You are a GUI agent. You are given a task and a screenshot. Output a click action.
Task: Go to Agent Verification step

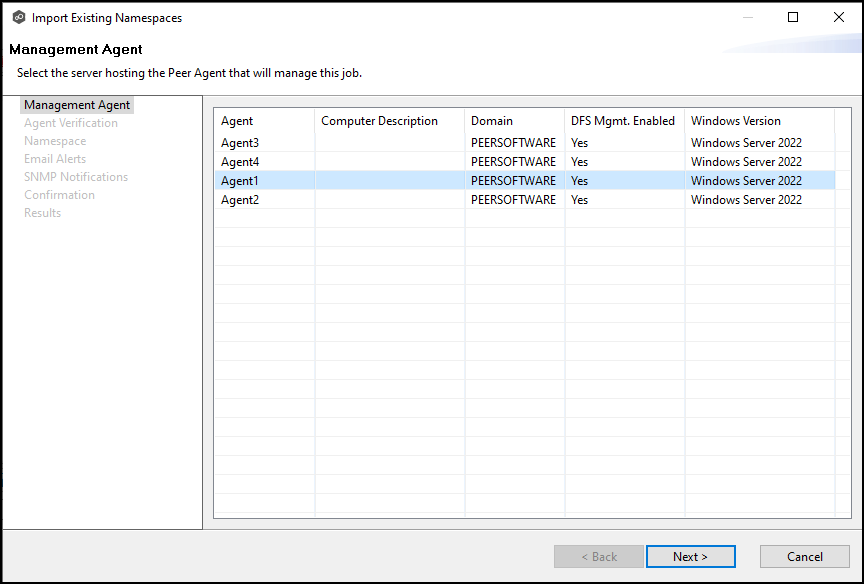click(71, 123)
